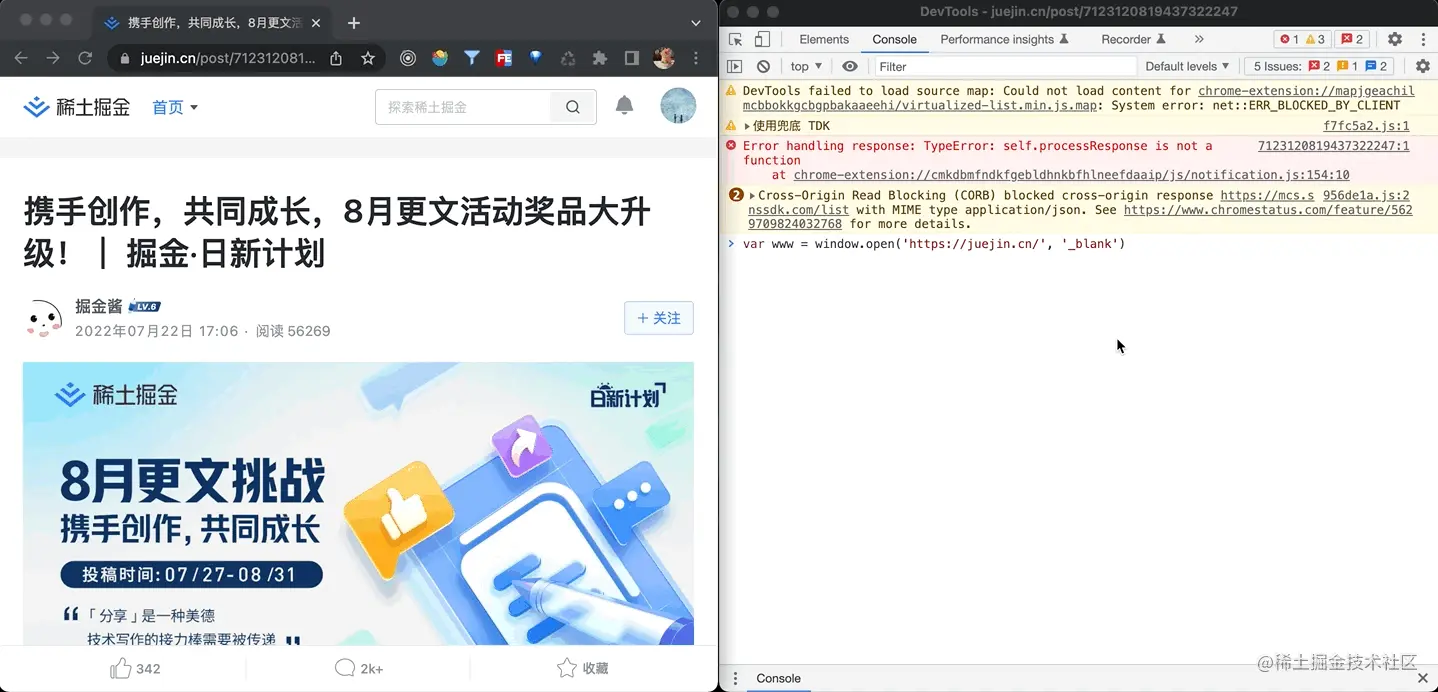
Task: Share this page from address bar
Action: tap(336, 59)
